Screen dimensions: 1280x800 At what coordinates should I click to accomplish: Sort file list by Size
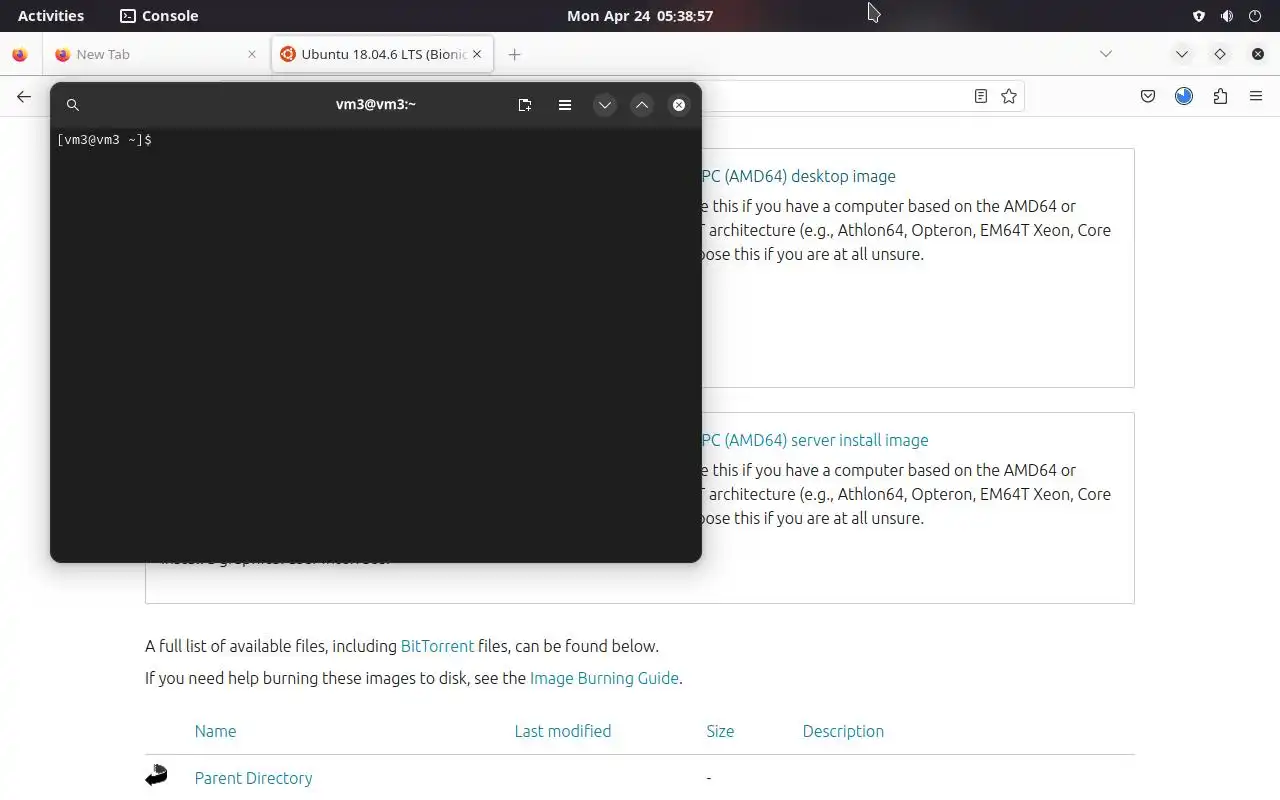[x=720, y=731]
